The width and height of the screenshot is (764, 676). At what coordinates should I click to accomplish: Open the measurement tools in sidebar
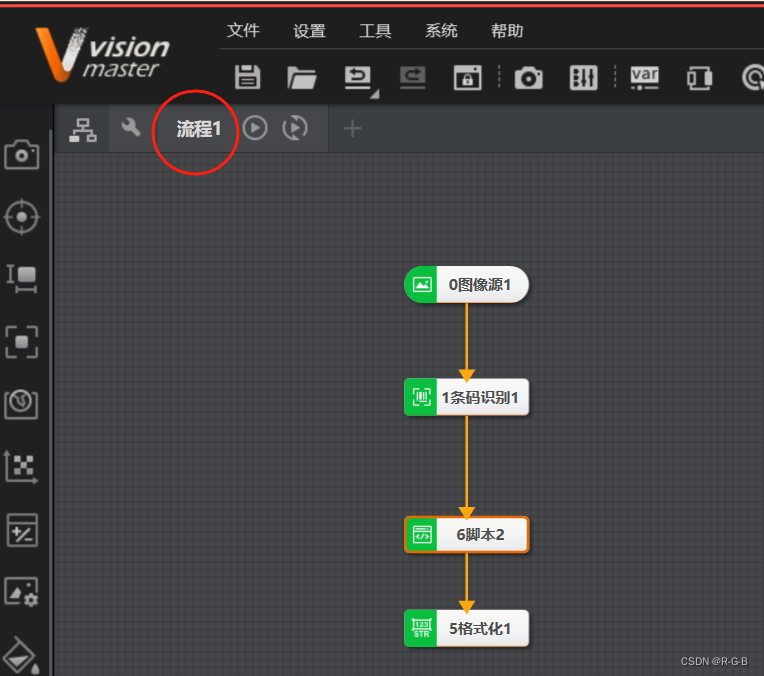(21, 279)
